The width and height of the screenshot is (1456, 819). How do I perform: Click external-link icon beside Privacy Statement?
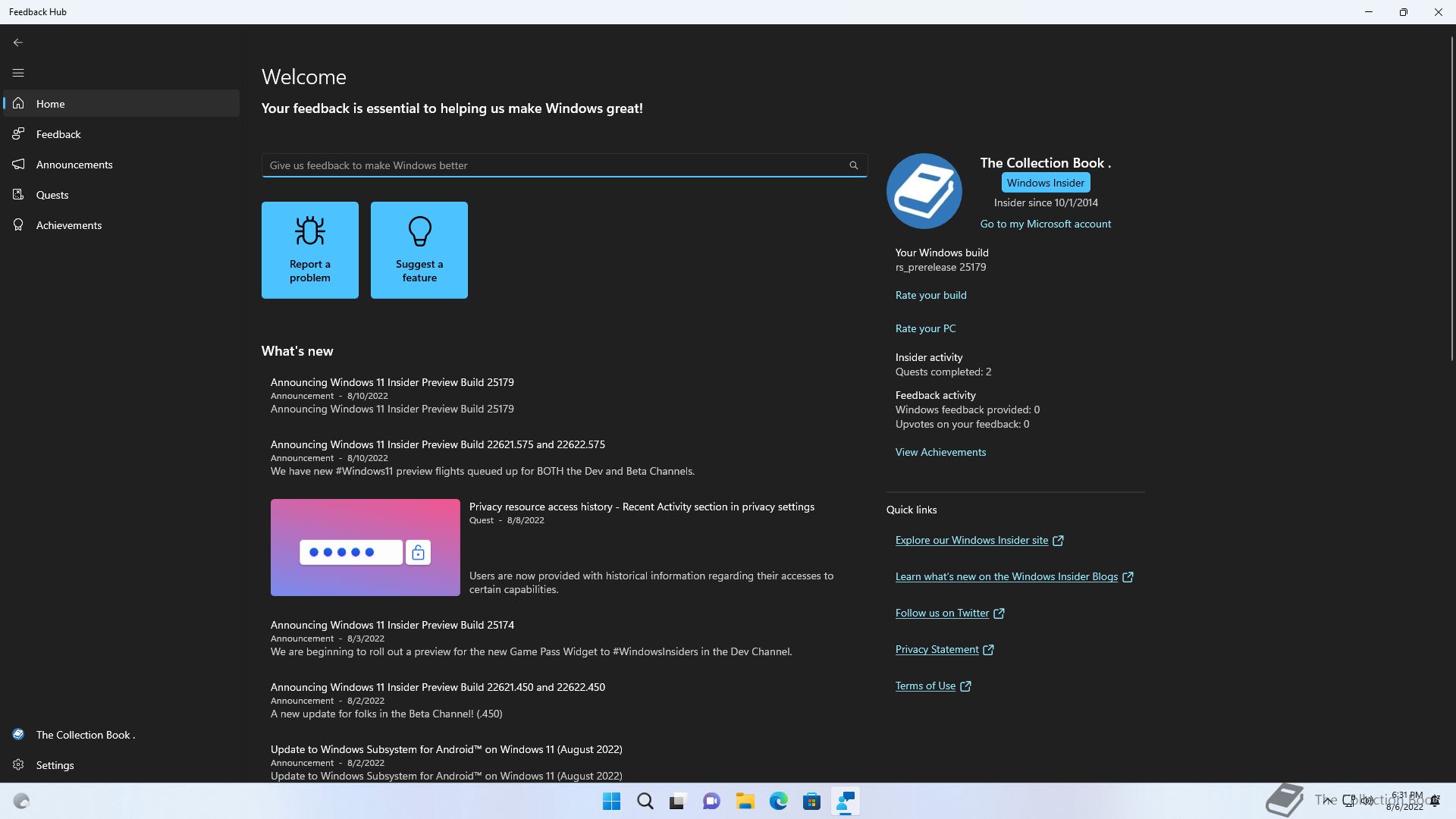pyautogui.click(x=988, y=650)
